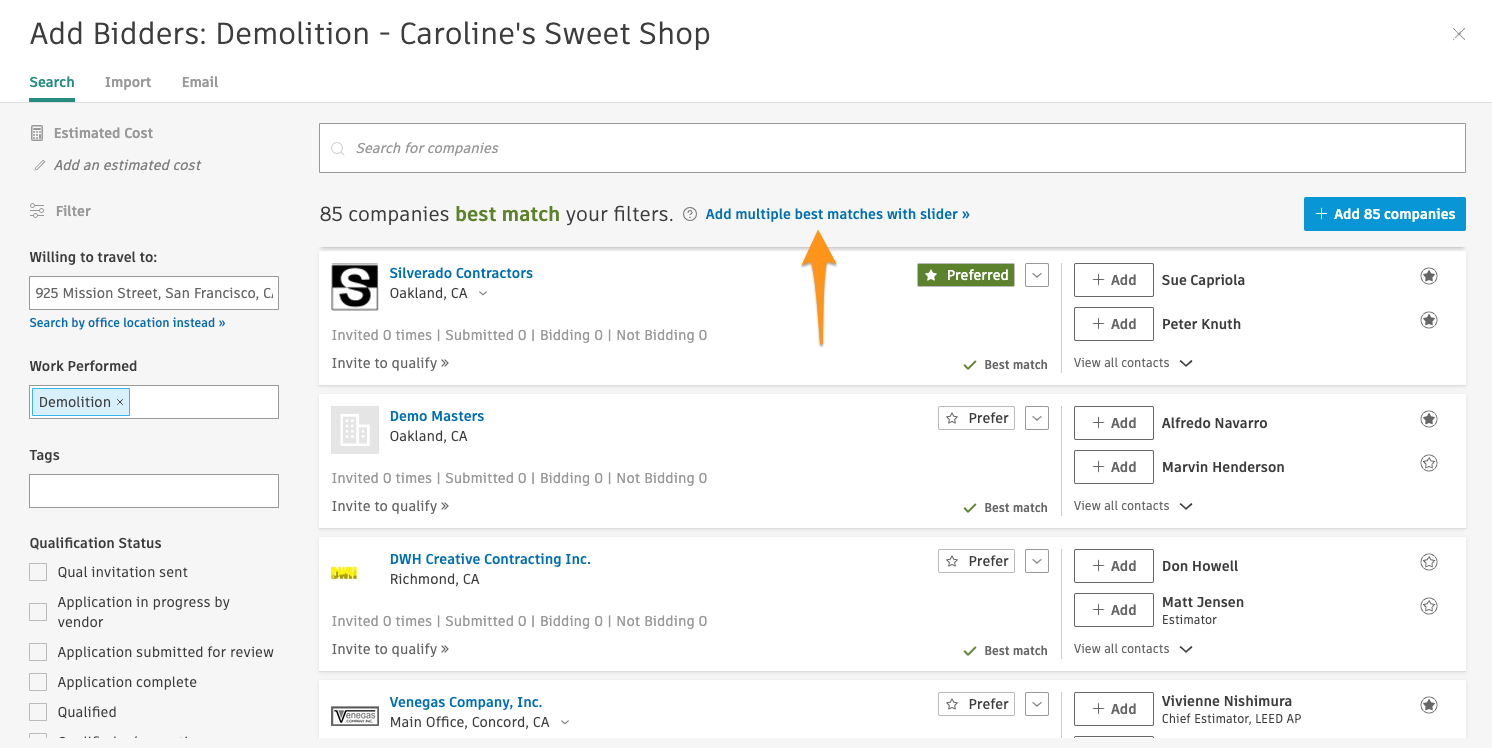
Task: Click the help question mark icon
Action: (x=690, y=214)
